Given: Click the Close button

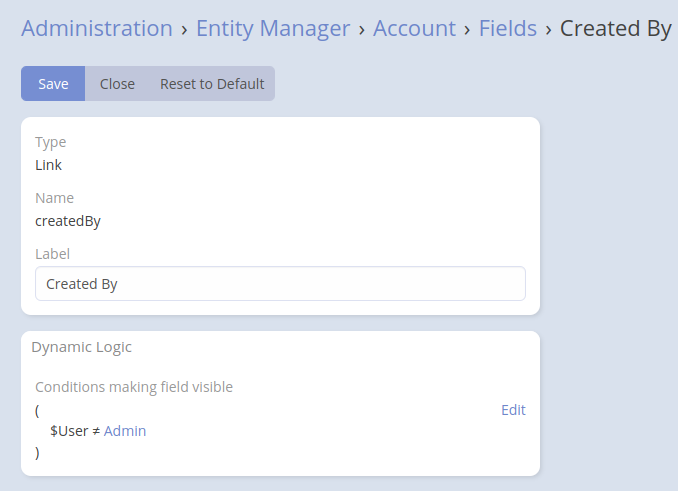Looking at the screenshot, I should (x=117, y=84).
